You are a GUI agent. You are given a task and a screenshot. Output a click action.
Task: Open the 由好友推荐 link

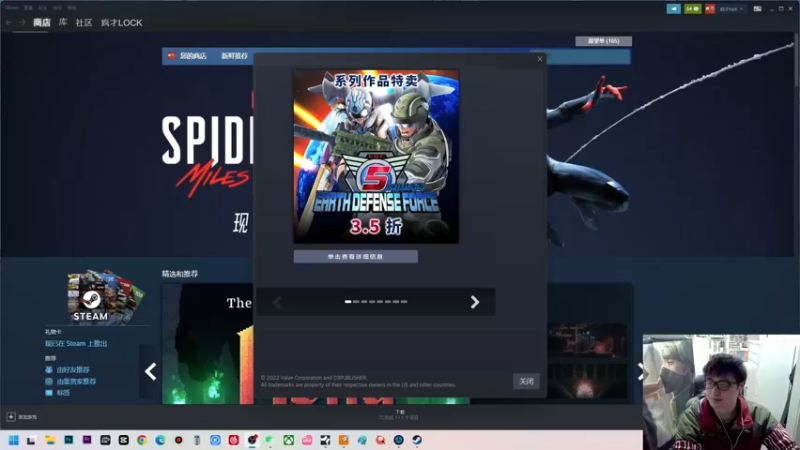pyautogui.click(x=73, y=369)
